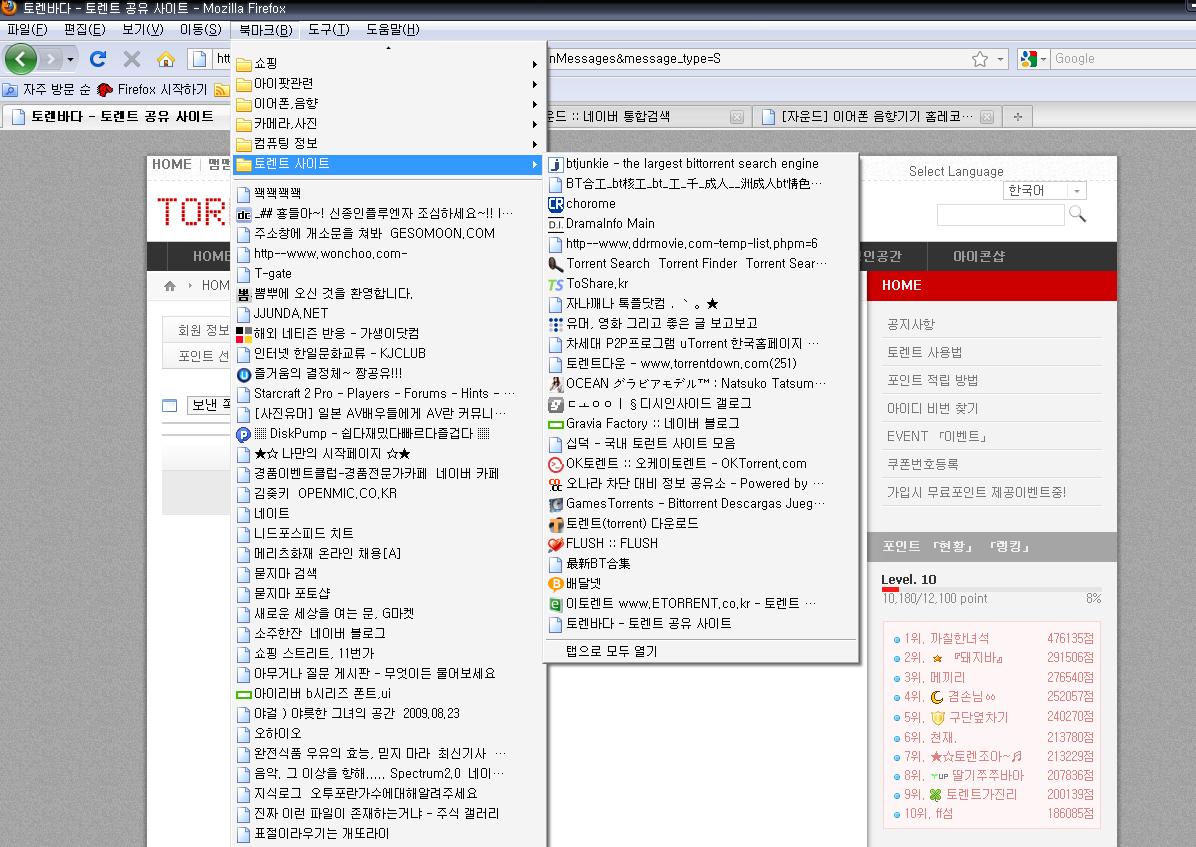The height and width of the screenshot is (847, 1196).
Task: Click the Forward navigation arrow
Action: point(50,59)
